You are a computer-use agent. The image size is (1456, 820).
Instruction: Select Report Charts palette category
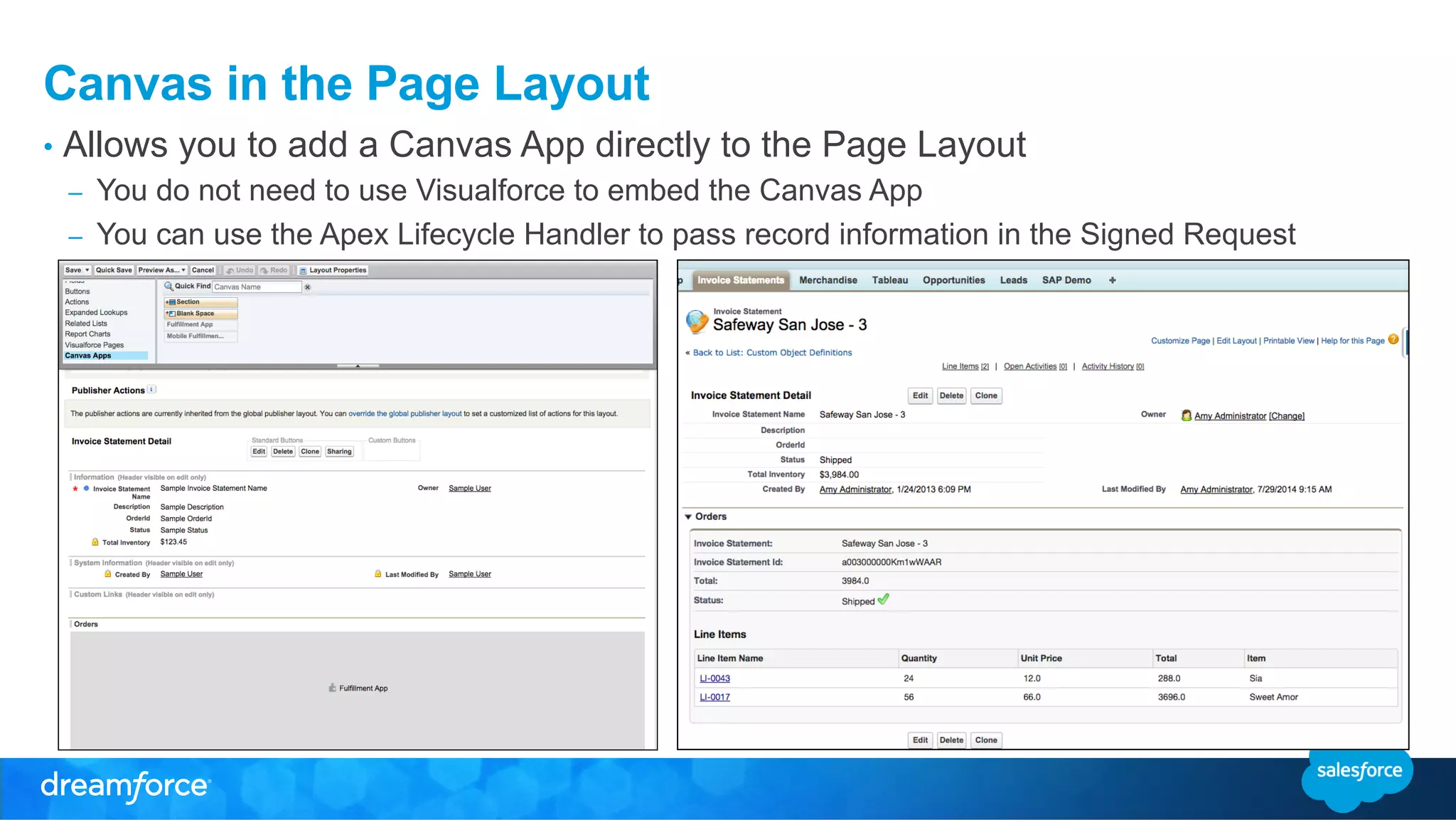click(x=87, y=334)
